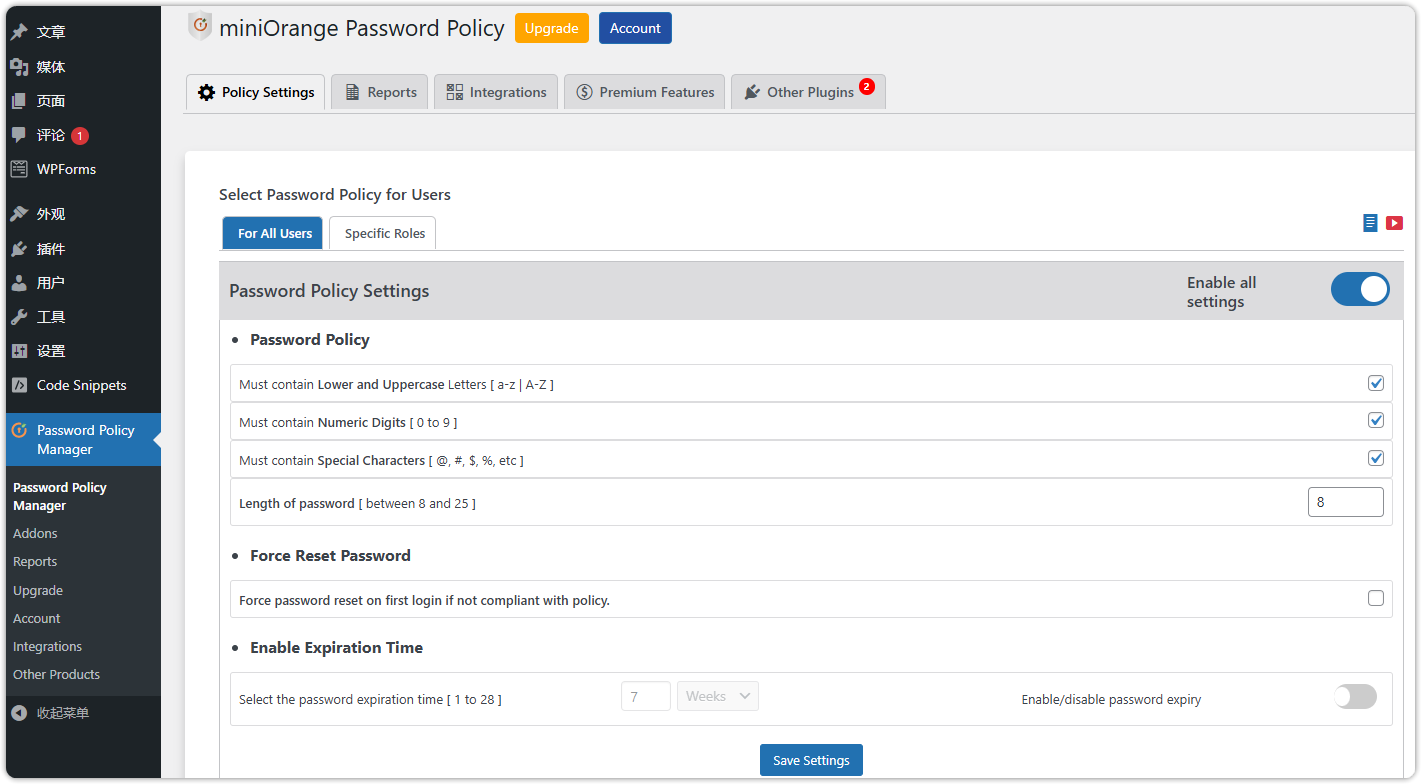Open the Weeks expiration unit dropdown
Viewport: 1421px width, 784px height.
click(718, 696)
